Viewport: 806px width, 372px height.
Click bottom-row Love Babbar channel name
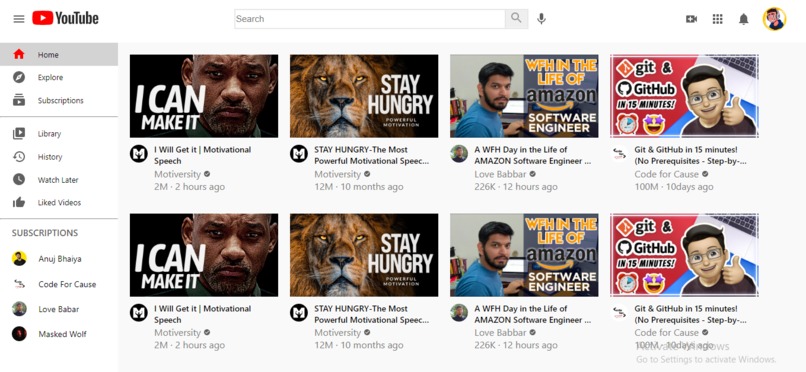point(500,332)
